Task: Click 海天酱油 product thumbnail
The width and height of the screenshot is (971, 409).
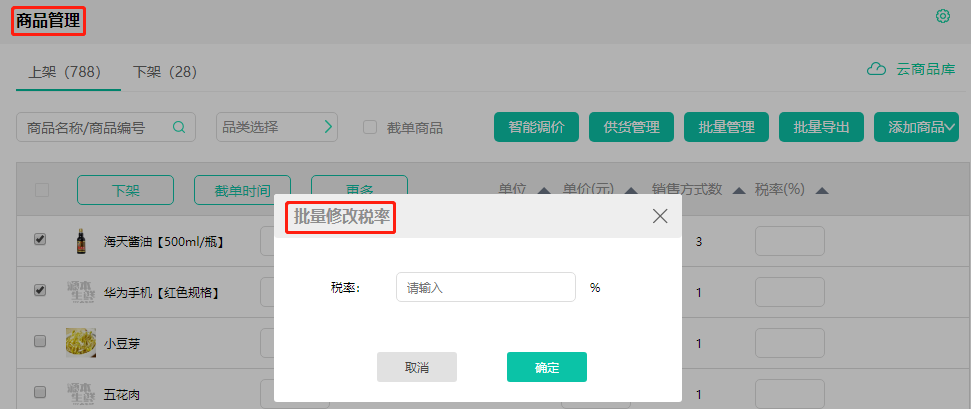Action: 80,241
